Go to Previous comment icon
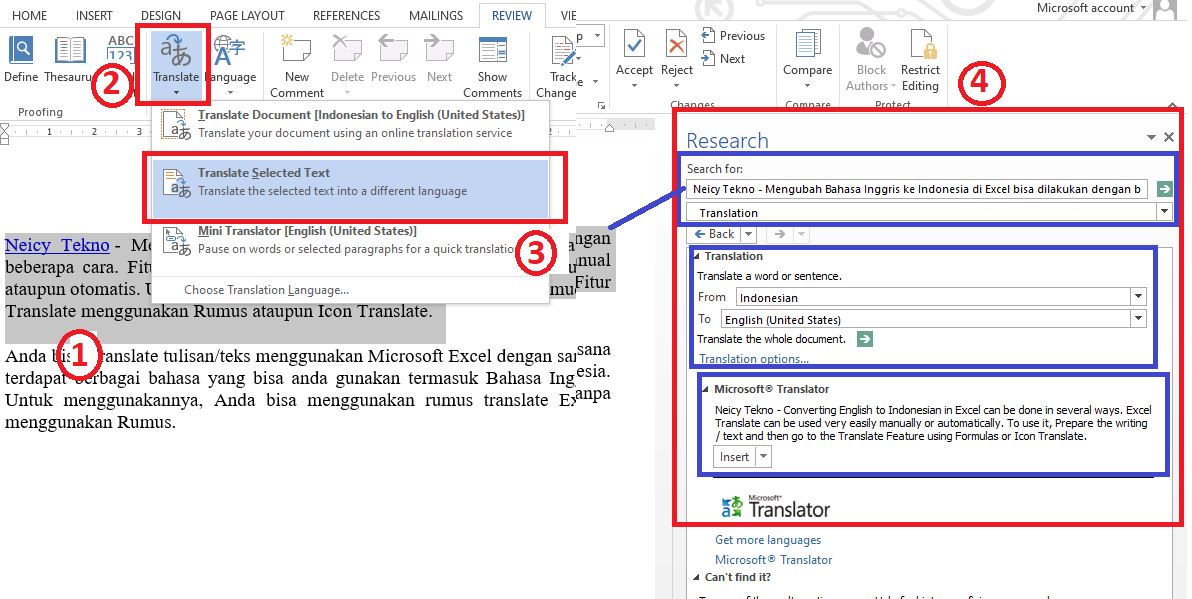 [393, 50]
